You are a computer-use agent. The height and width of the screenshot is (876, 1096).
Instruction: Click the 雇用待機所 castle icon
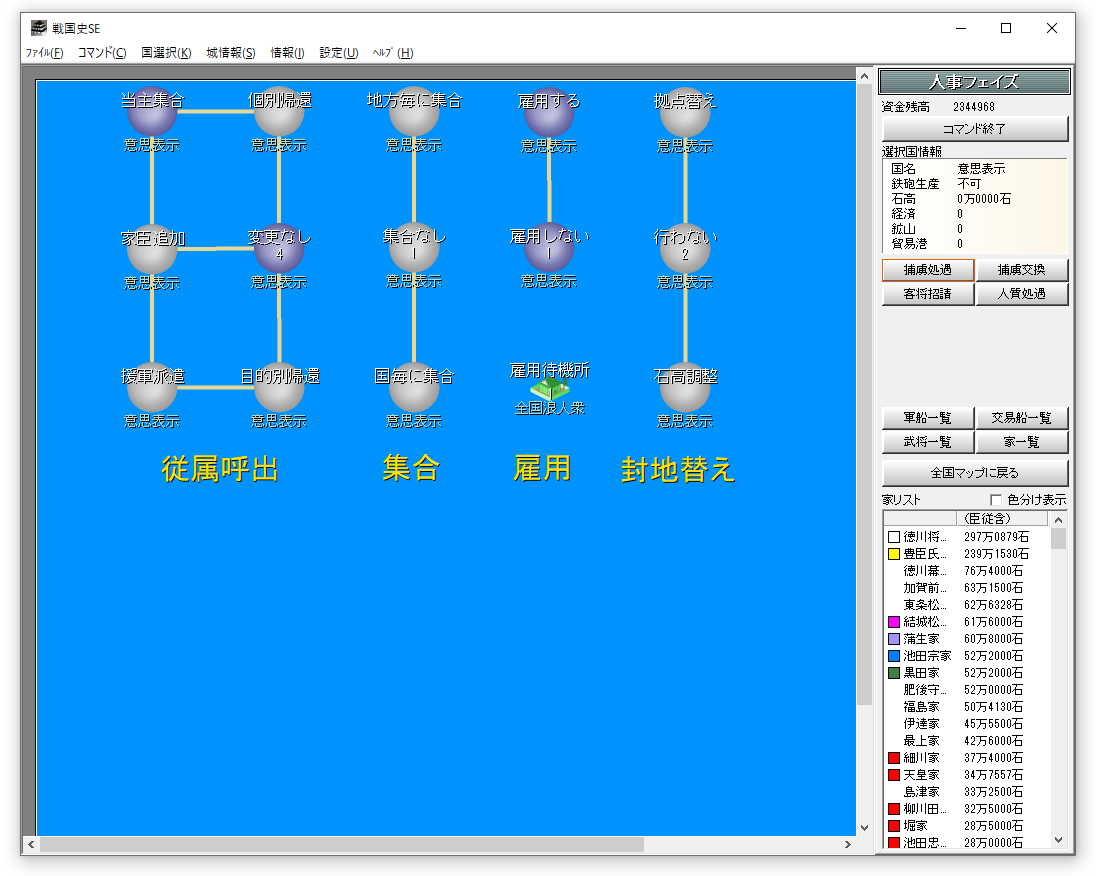(x=549, y=390)
